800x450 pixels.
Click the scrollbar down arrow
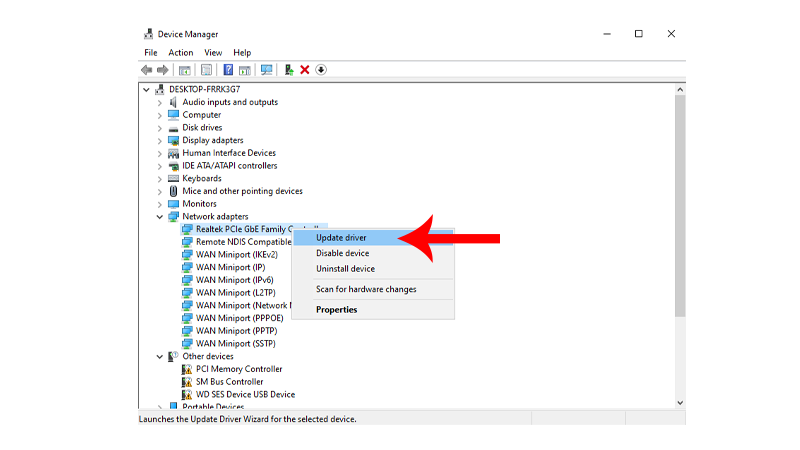click(x=680, y=403)
